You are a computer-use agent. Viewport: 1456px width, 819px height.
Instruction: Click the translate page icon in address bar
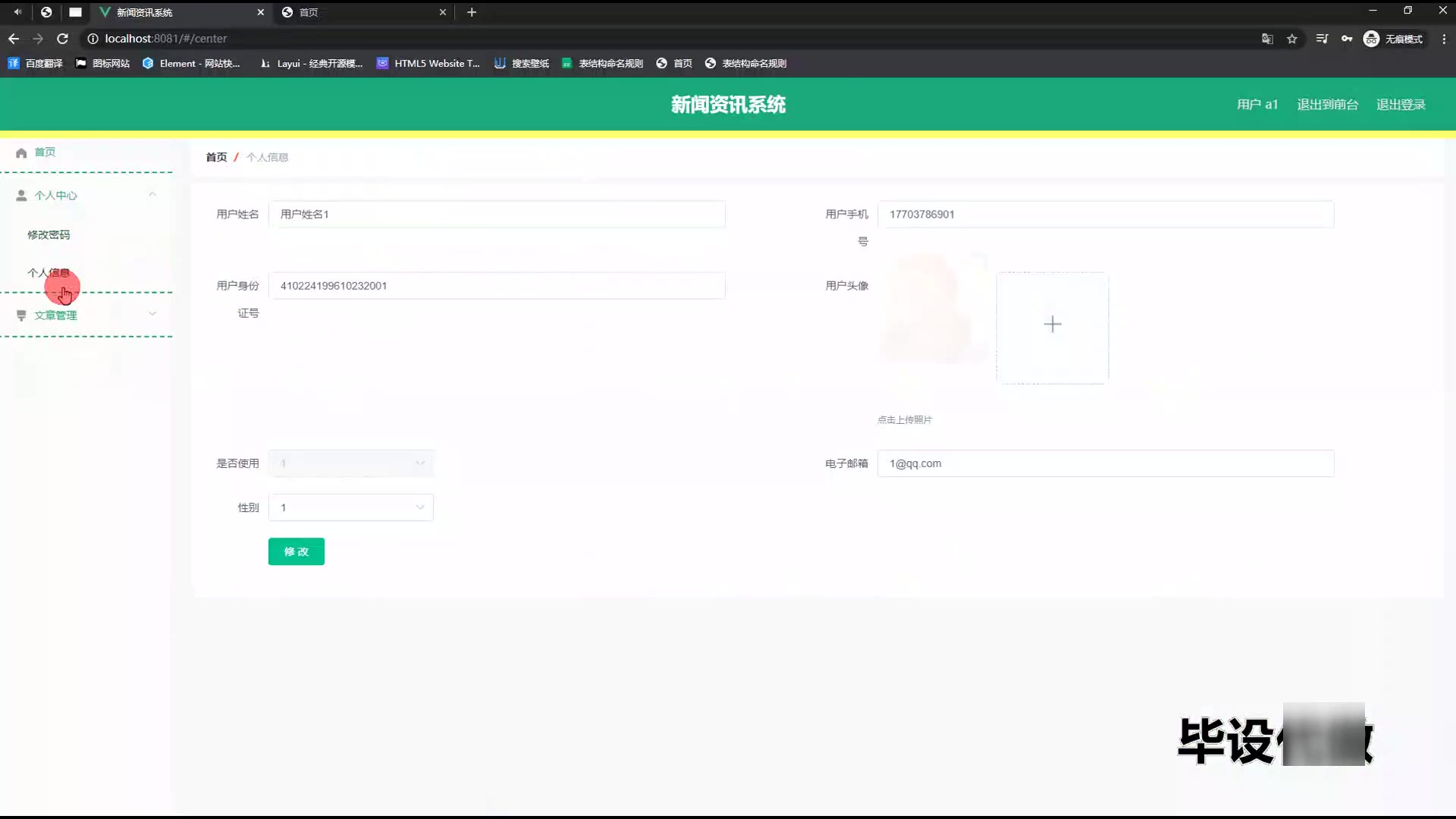click(1267, 39)
